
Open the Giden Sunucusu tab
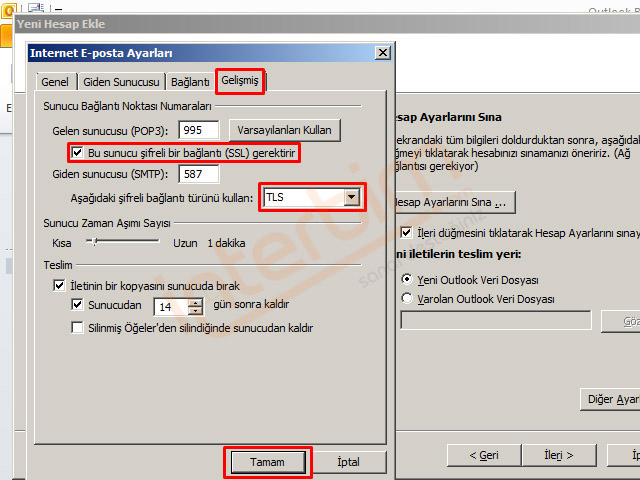[121, 82]
